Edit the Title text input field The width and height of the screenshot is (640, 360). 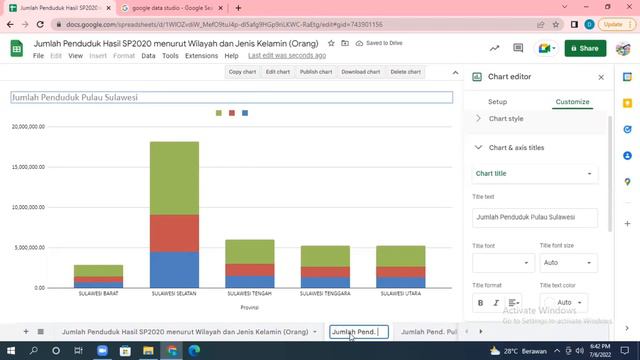pyautogui.click(x=535, y=218)
